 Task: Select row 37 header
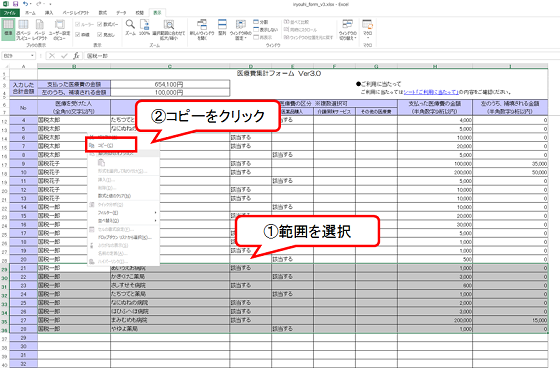pos(5,338)
